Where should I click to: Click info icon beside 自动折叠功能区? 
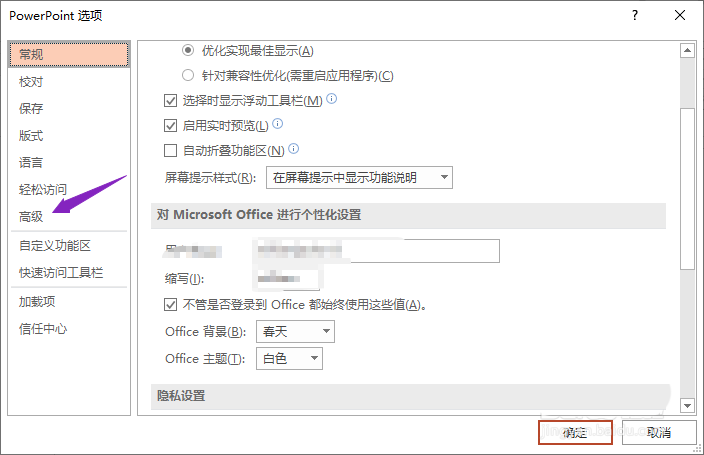(x=294, y=149)
